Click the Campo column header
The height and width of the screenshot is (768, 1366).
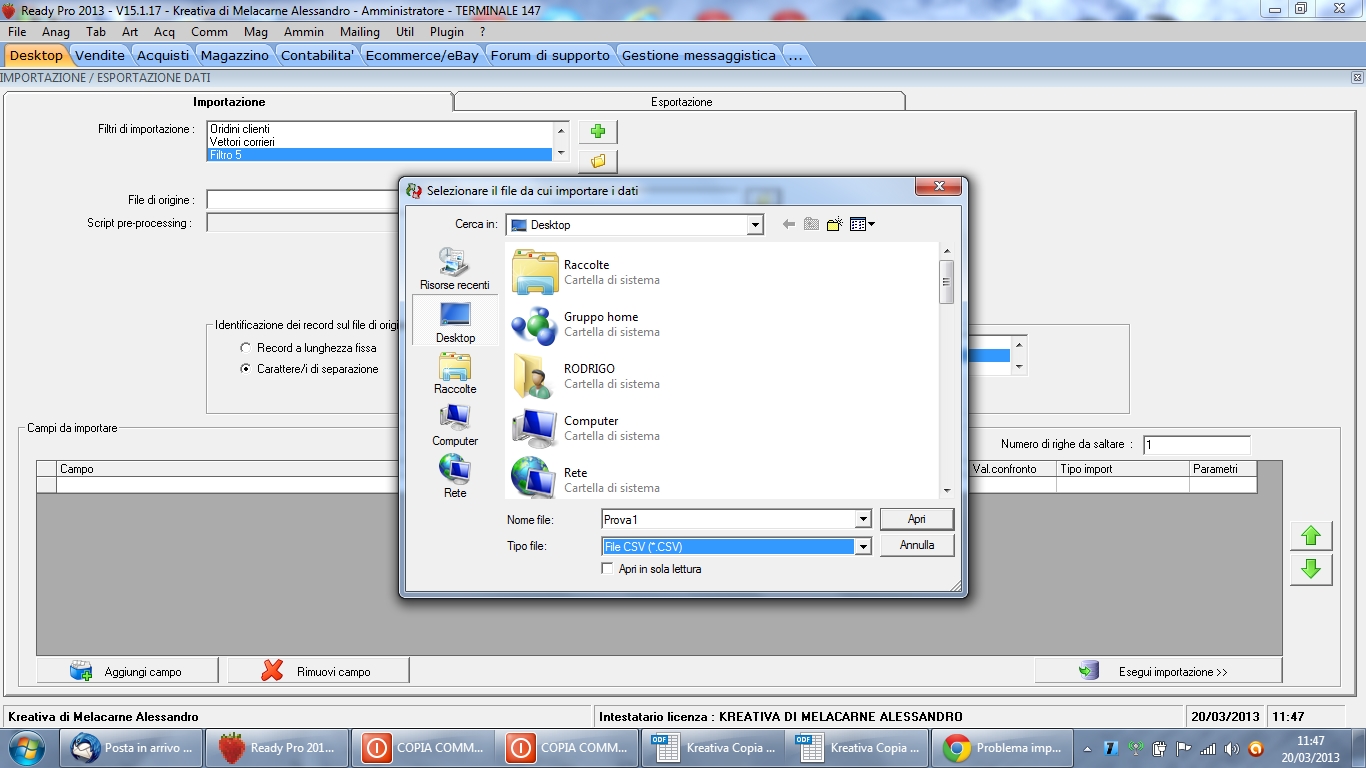(x=228, y=469)
